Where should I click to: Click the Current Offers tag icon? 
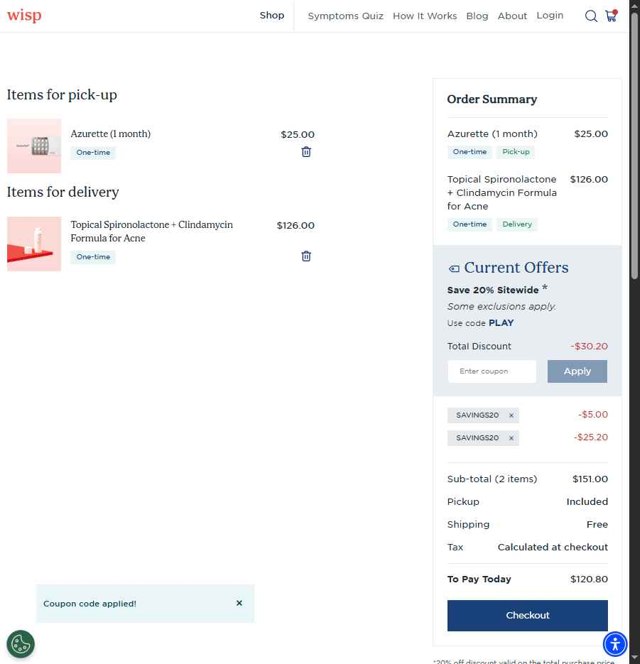tap(454, 268)
